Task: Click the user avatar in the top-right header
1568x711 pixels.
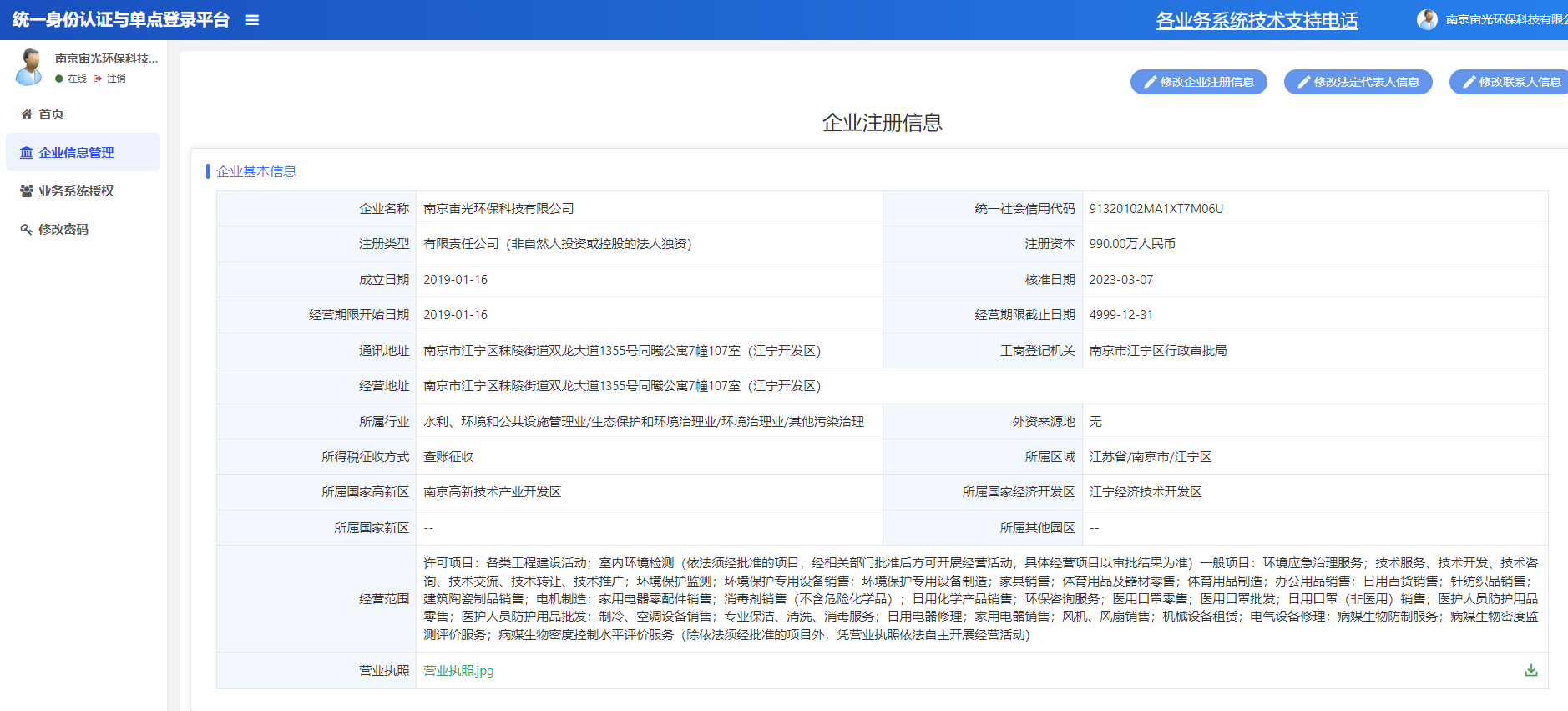Action: tap(1427, 19)
